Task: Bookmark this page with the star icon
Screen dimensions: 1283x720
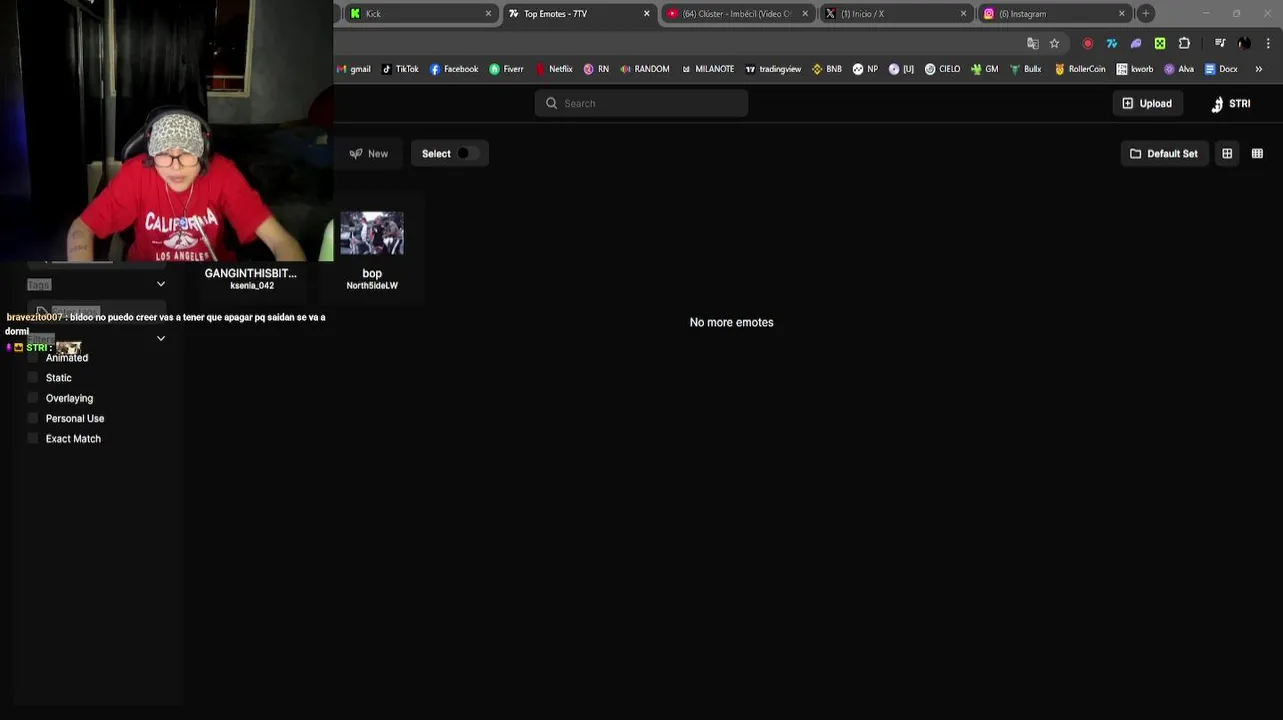Action: 1054,43
